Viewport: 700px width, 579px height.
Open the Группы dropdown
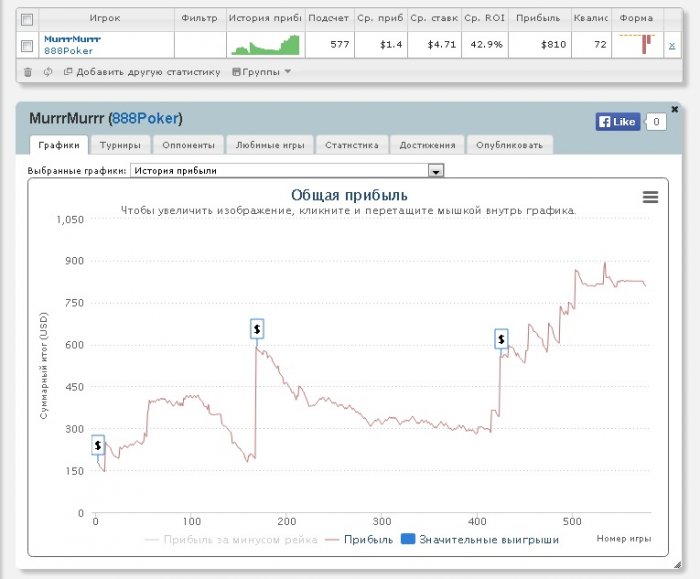tap(262, 71)
